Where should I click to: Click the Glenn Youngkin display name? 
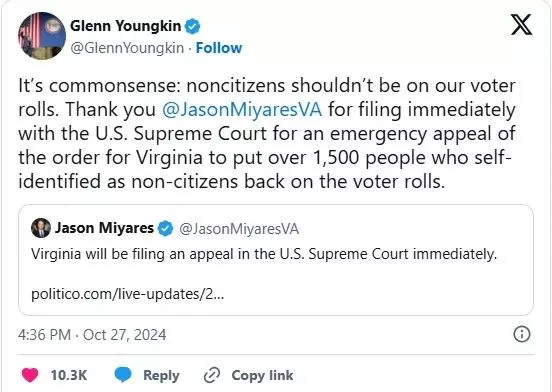125,26
